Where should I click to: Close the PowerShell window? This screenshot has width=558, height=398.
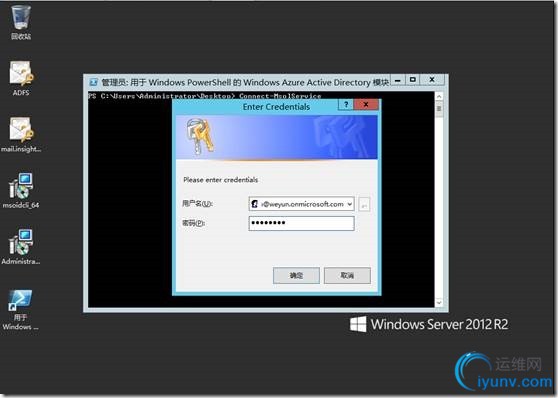tap(432, 80)
